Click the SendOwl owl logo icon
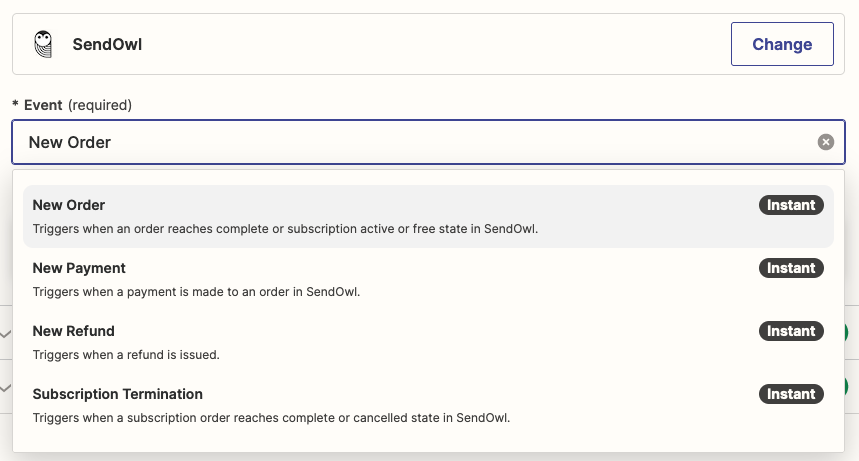 (x=42, y=44)
